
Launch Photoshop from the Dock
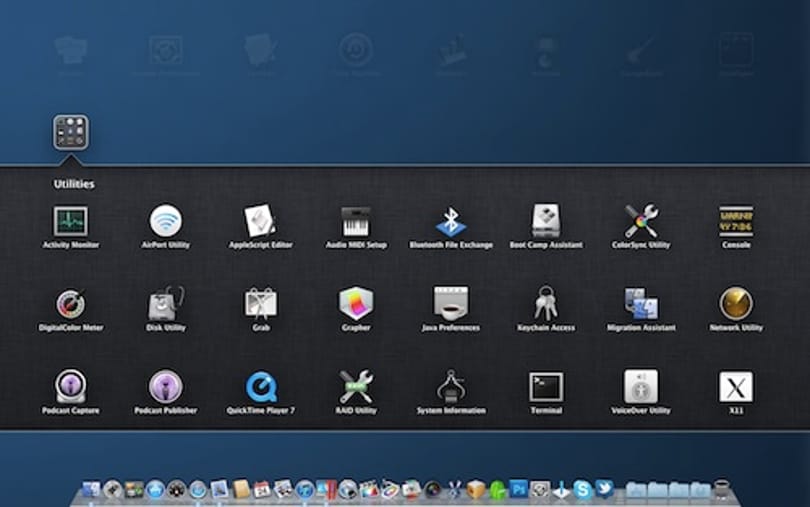coord(518,489)
